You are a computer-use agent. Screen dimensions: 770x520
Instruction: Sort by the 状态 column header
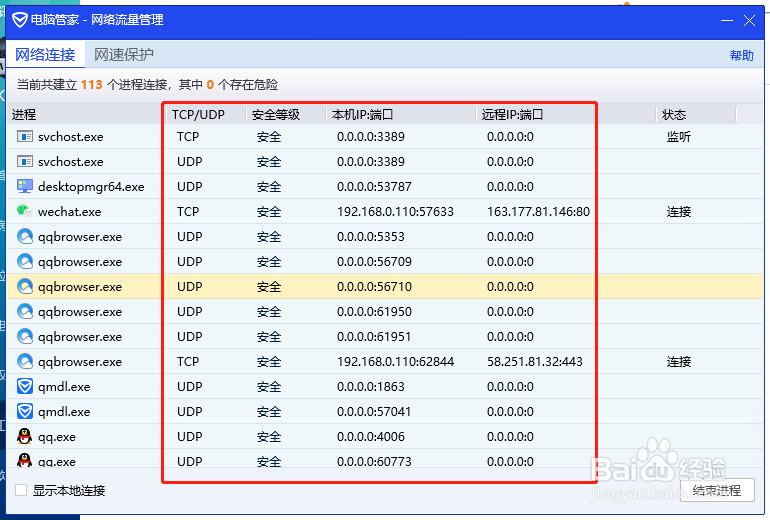[696, 115]
